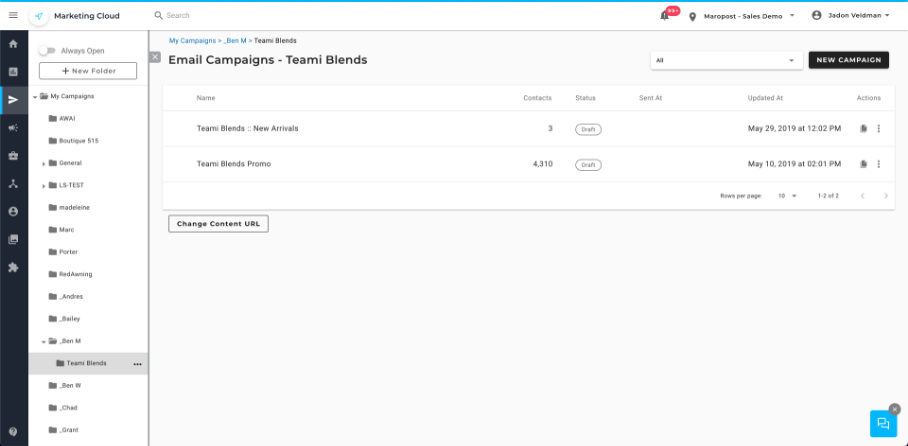This screenshot has width=908, height=446.
Task: Toggle the Always Open switch
Action: (47, 51)
